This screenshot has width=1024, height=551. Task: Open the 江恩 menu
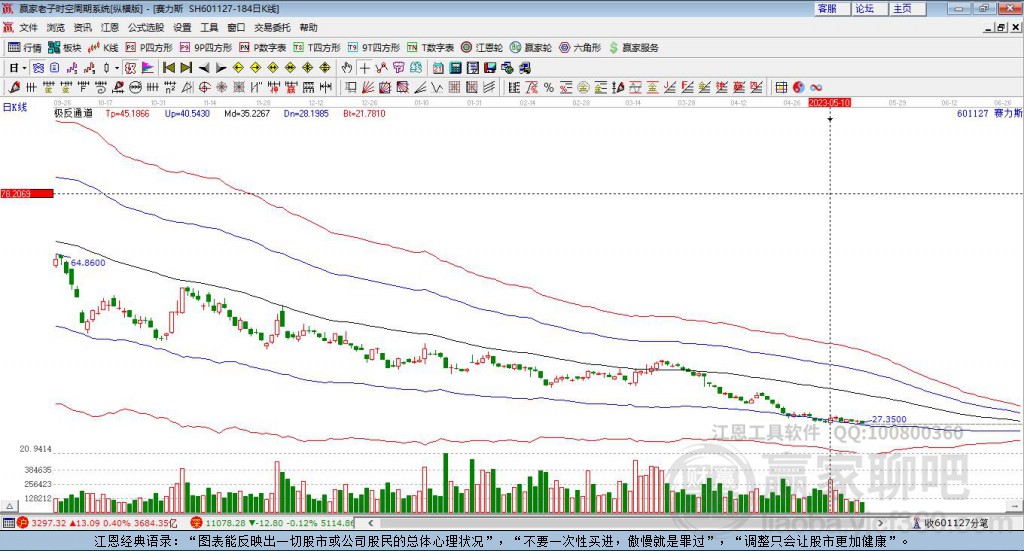[110, 27]
